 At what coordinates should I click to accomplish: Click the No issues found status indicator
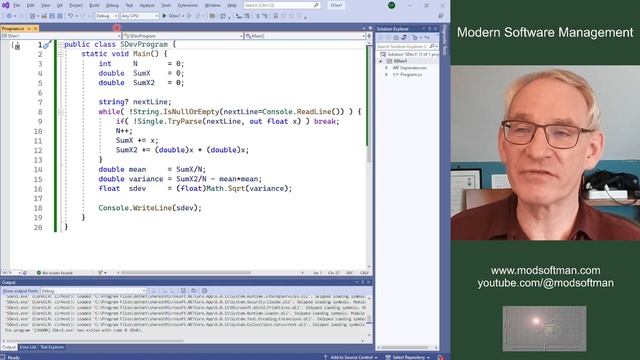(x=54, y=273)
